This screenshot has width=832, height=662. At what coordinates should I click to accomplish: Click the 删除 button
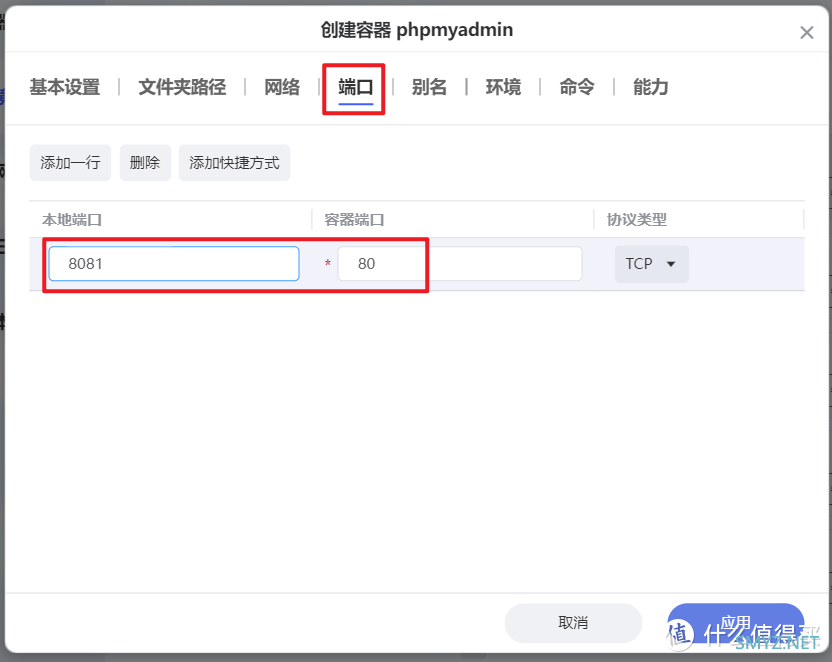(145, 163)
